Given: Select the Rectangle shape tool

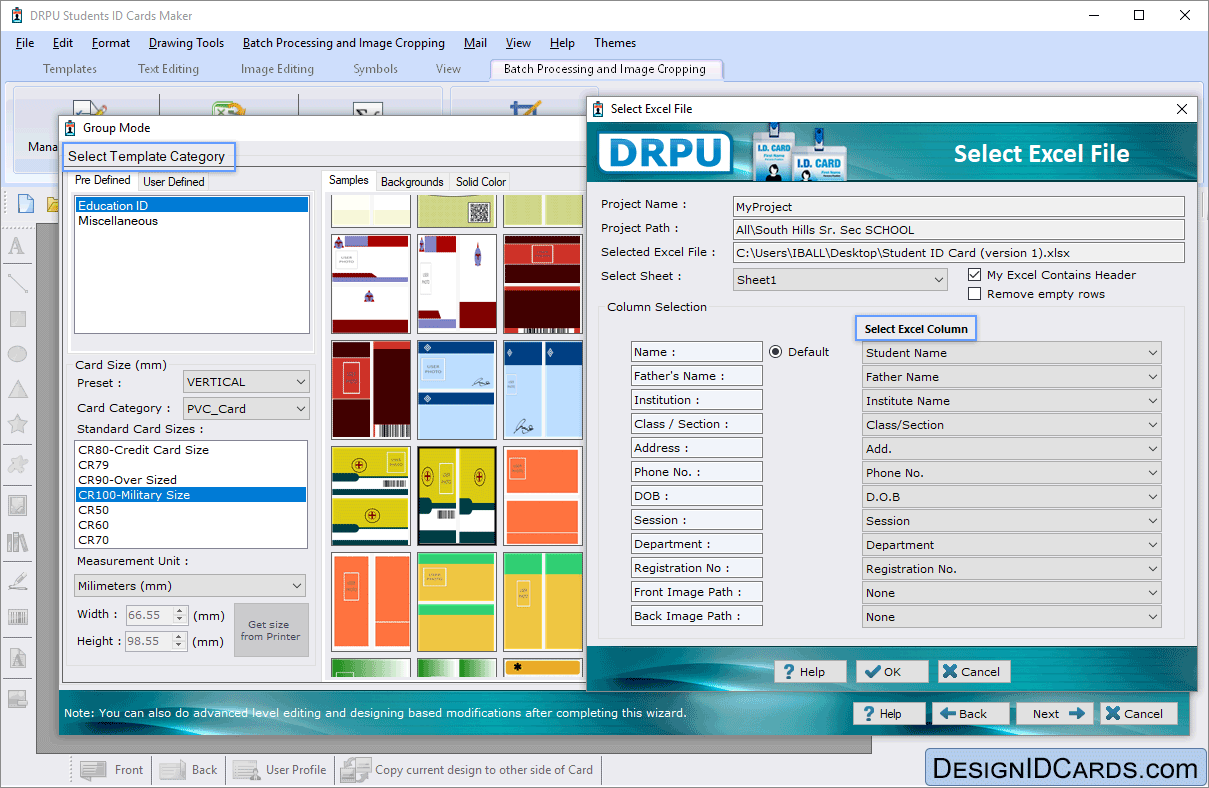Looking at the screenshot, I should (17, 319).
